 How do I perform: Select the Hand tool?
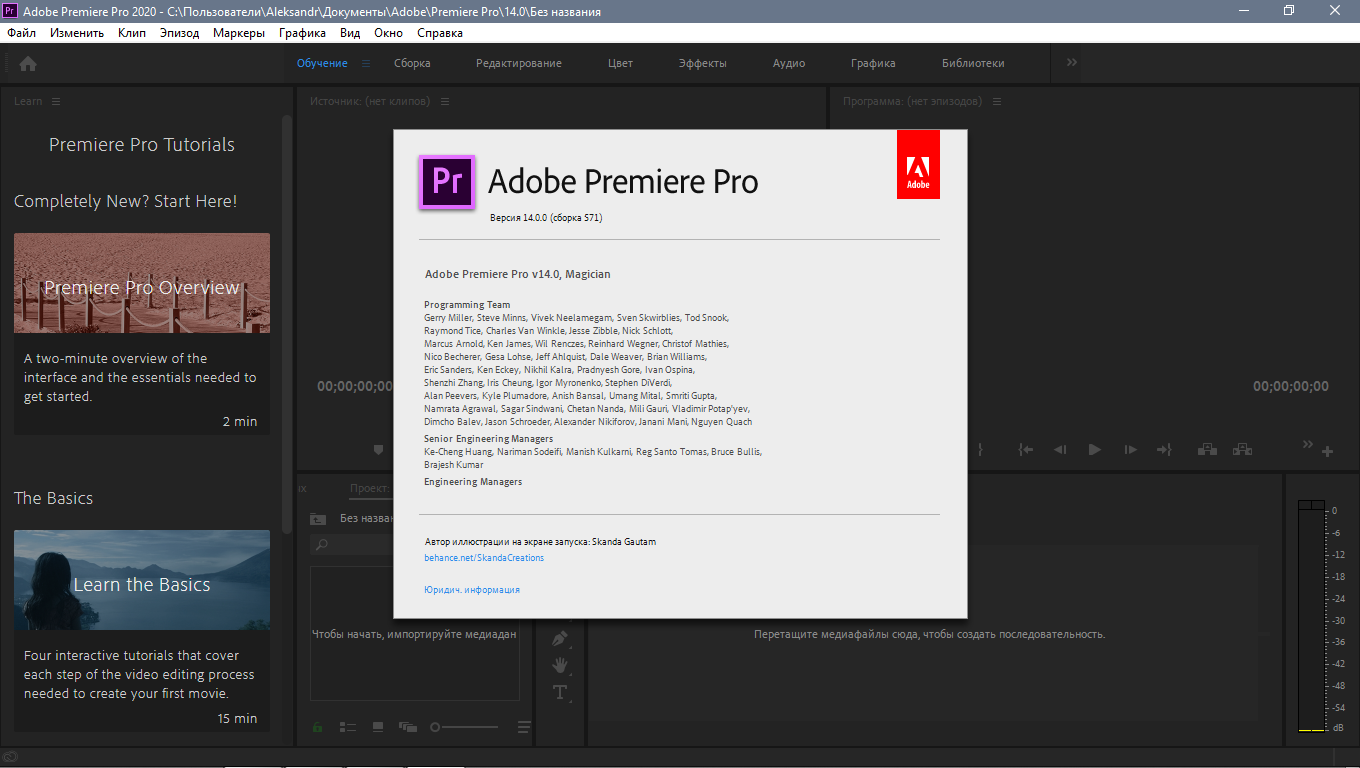point(560,664)
